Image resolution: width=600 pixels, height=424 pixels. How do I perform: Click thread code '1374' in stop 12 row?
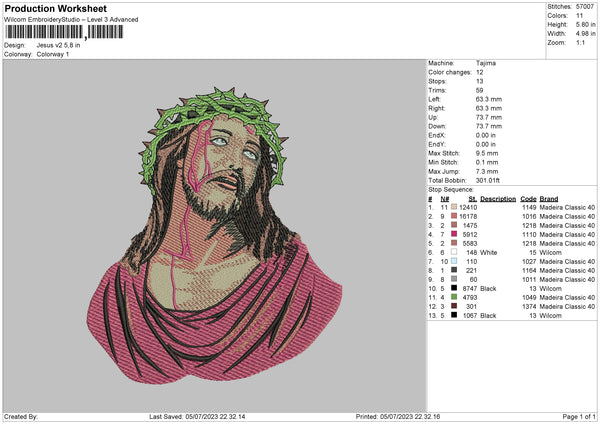click(x=529, y=307)
